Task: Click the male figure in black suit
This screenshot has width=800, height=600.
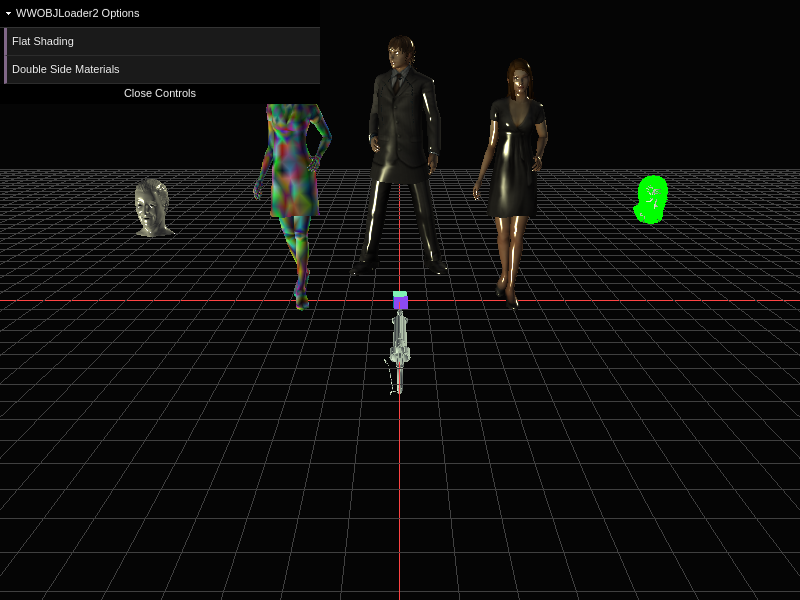Action: 401,150
